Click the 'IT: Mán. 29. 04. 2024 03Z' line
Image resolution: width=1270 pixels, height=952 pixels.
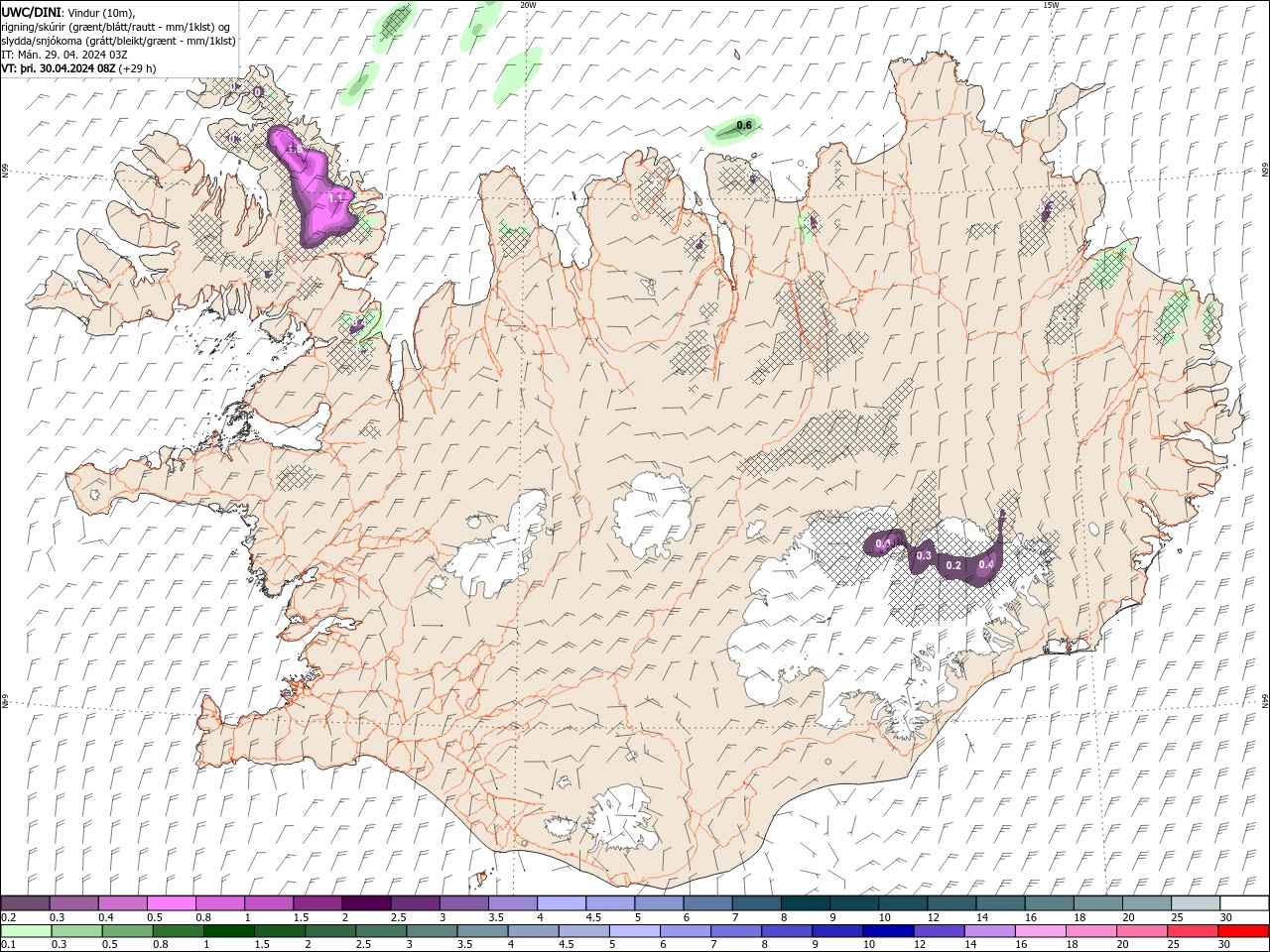[x=63, y=55]
